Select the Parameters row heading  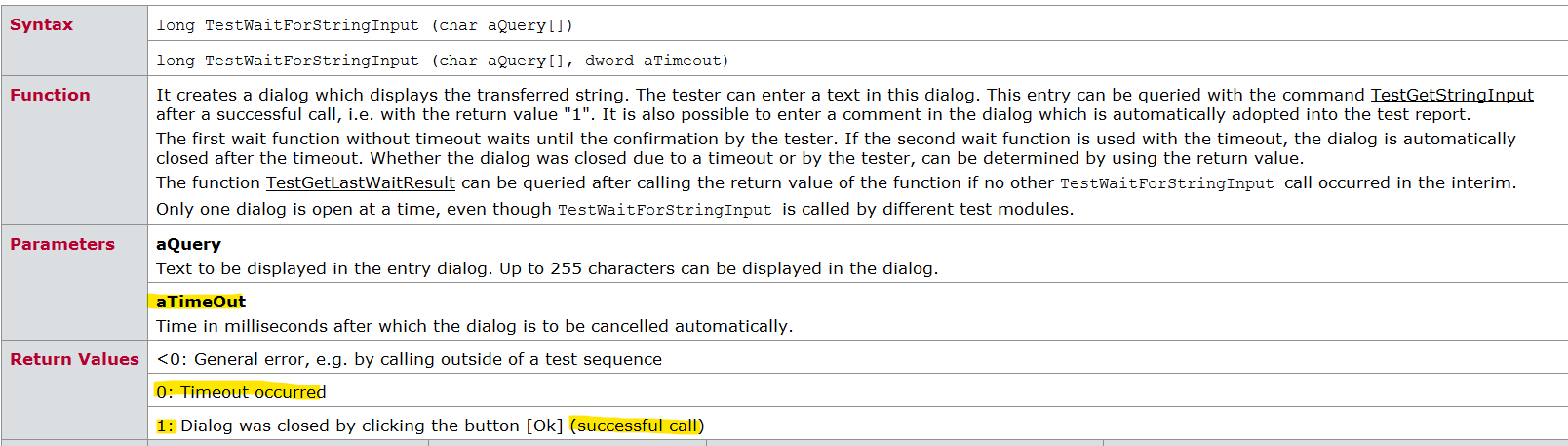pyautogui.click(x=62, y=244)
